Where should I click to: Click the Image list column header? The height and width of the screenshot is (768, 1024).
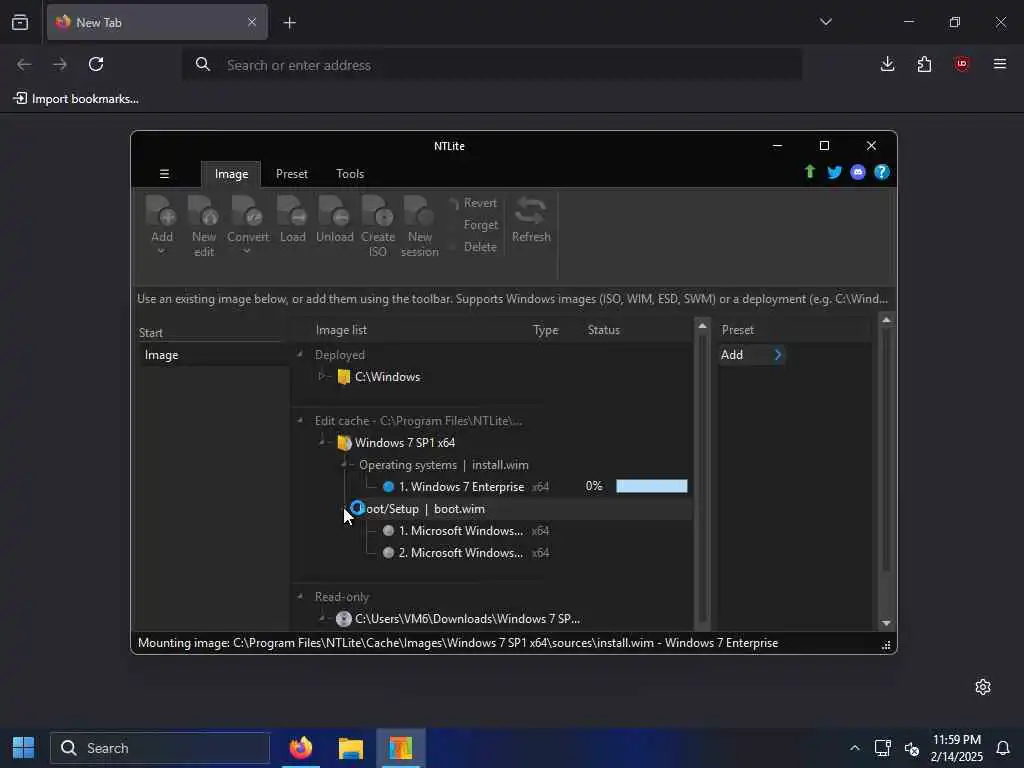pyautogui.click(x=341, y=330)
